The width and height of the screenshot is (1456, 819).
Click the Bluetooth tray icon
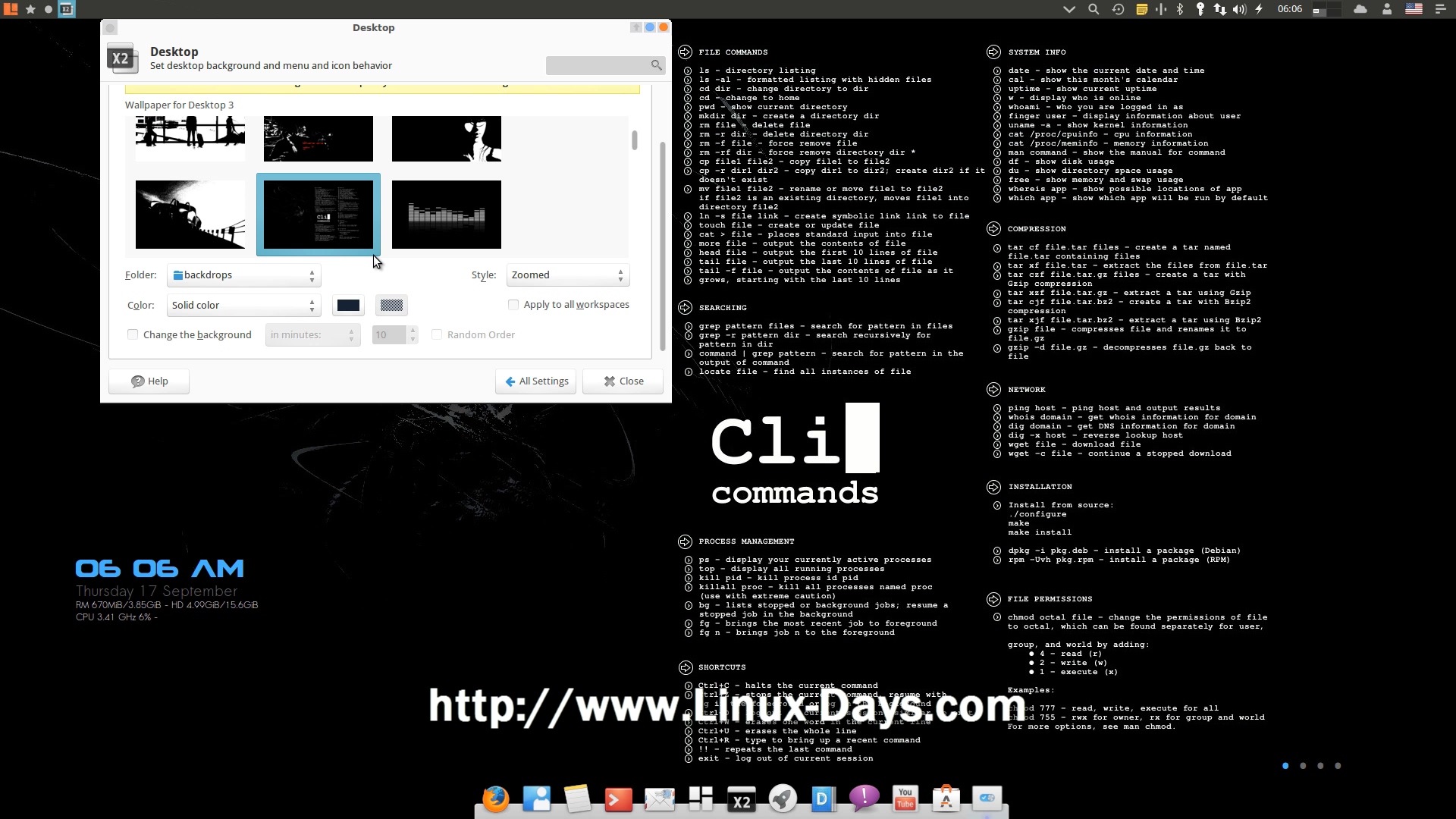coord(1180,9)
